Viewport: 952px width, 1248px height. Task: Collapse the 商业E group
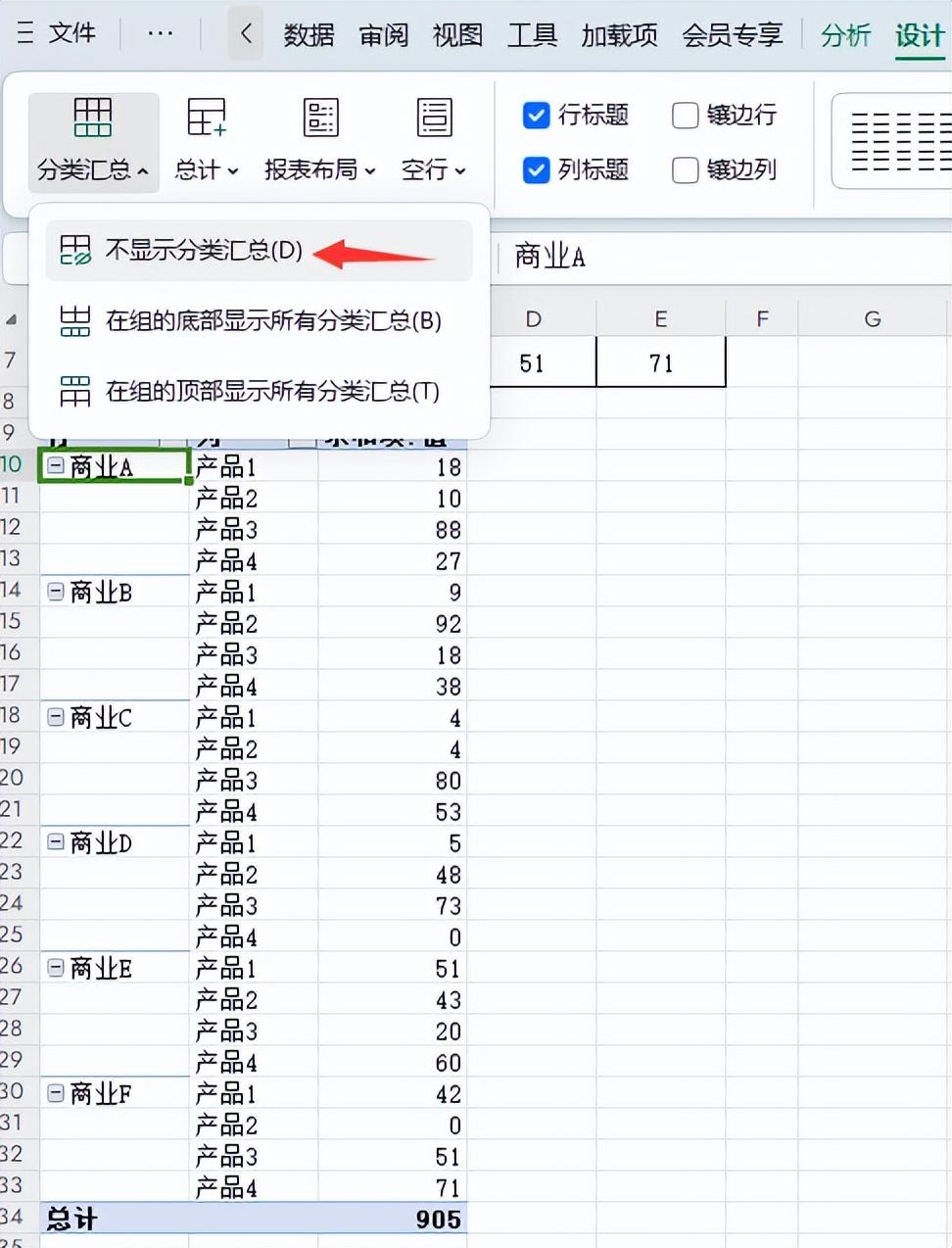(x=56, y=968)
